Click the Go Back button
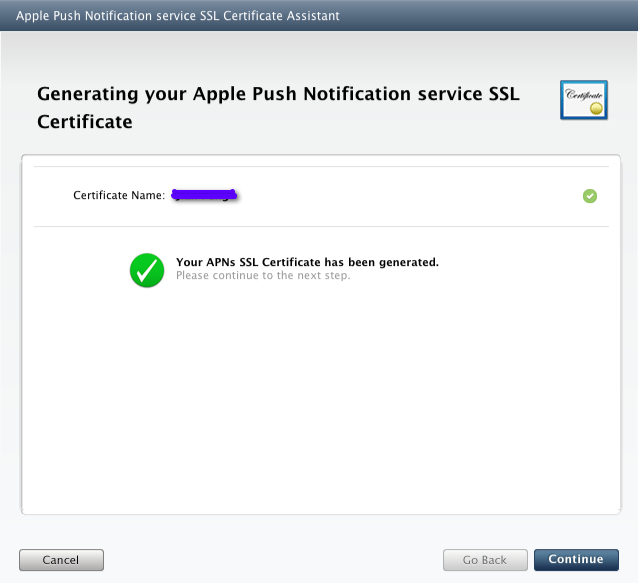This screenshot has width=638, height=583. [x=484, y=560]
